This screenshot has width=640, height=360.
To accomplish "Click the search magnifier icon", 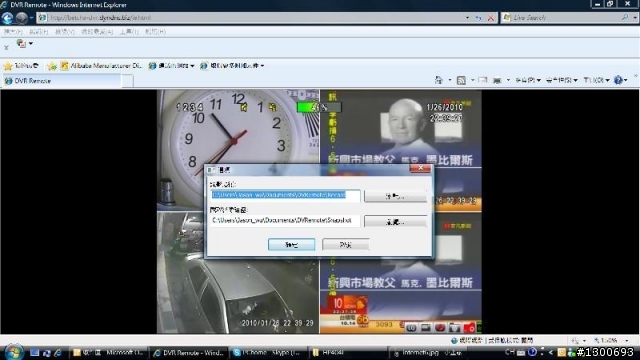I will point(625,18).
